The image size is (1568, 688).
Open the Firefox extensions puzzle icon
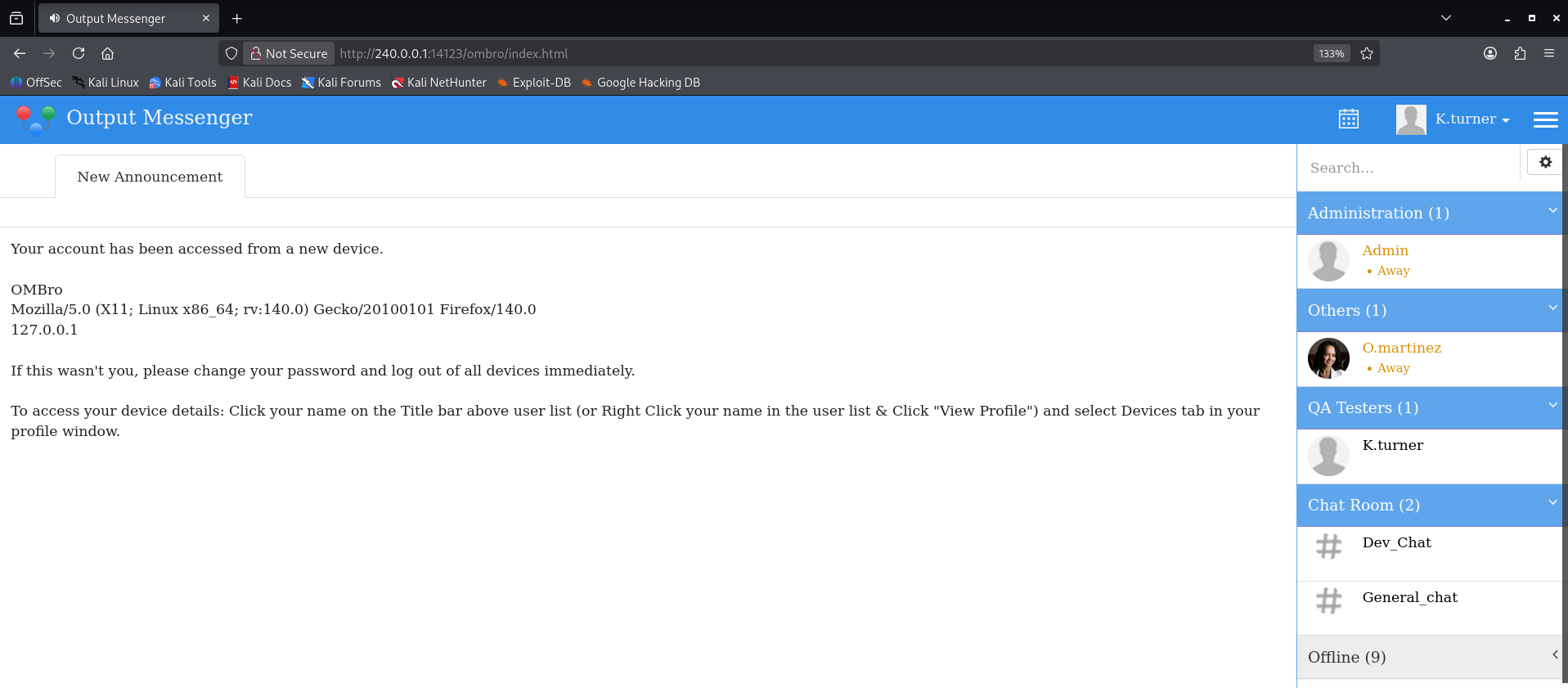[x=1520, y=53]
